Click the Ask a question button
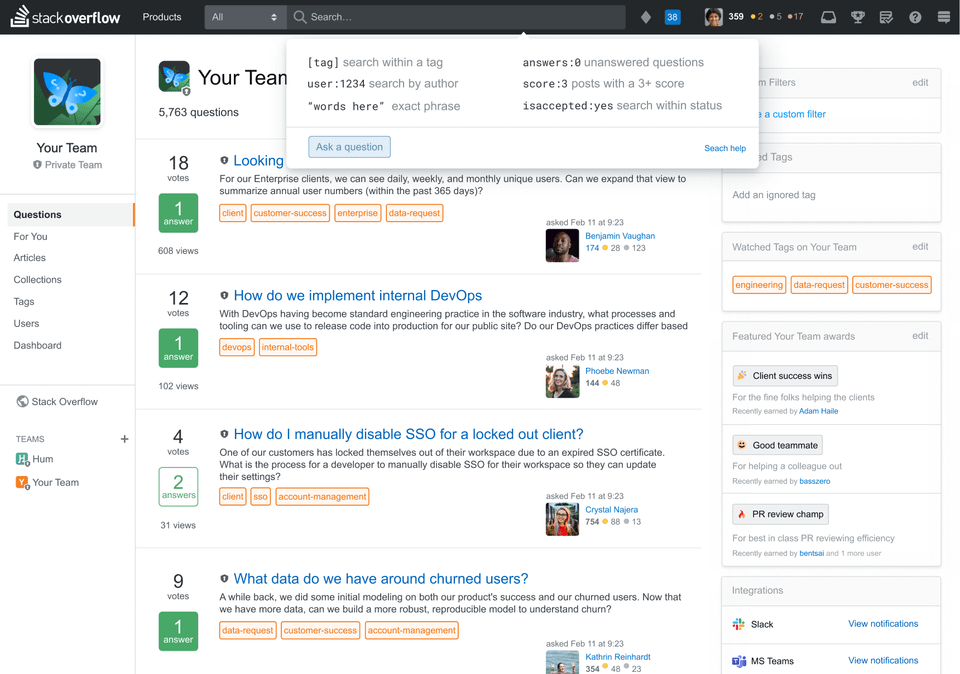Image resolution: width=960 pixels, height=674 pixels. 349,146
